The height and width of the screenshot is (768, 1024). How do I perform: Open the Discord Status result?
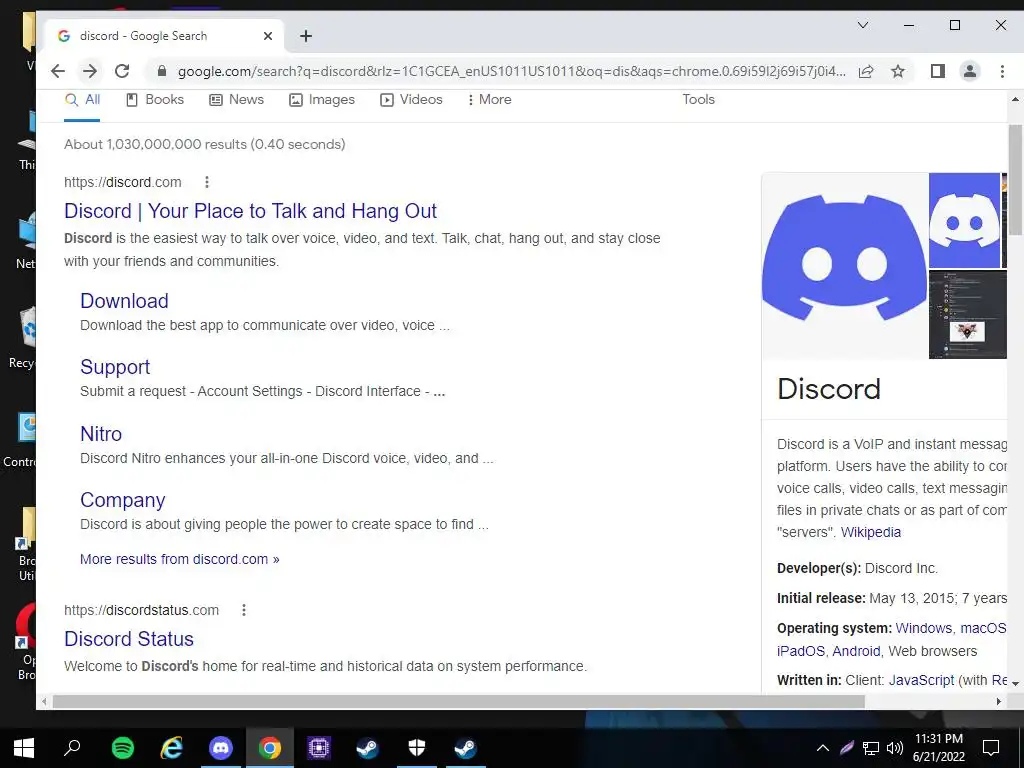click(129, 639)
